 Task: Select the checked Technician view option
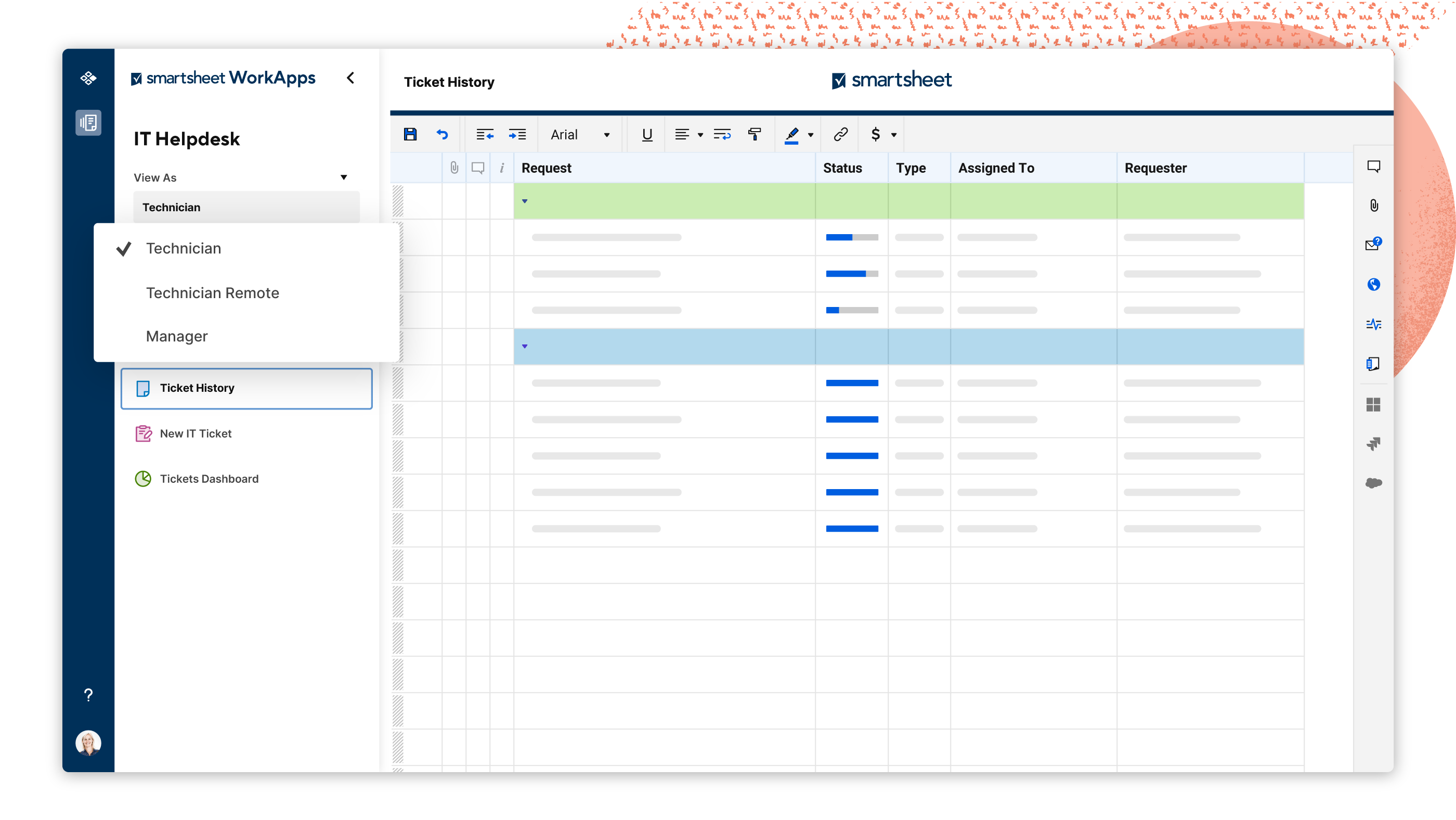pos(183,249)
